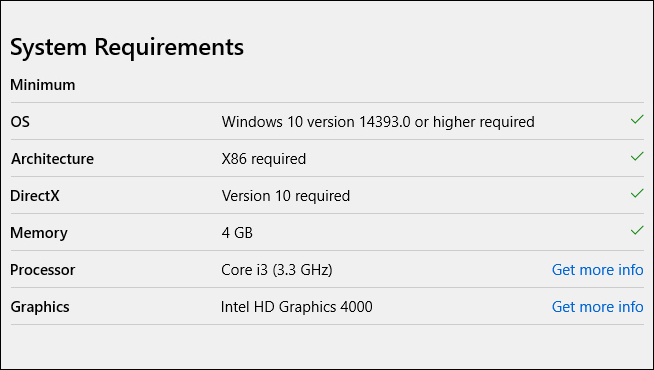Select the 4 GB memory value
Screen dimensions: 654x370
tap(237, 233)
